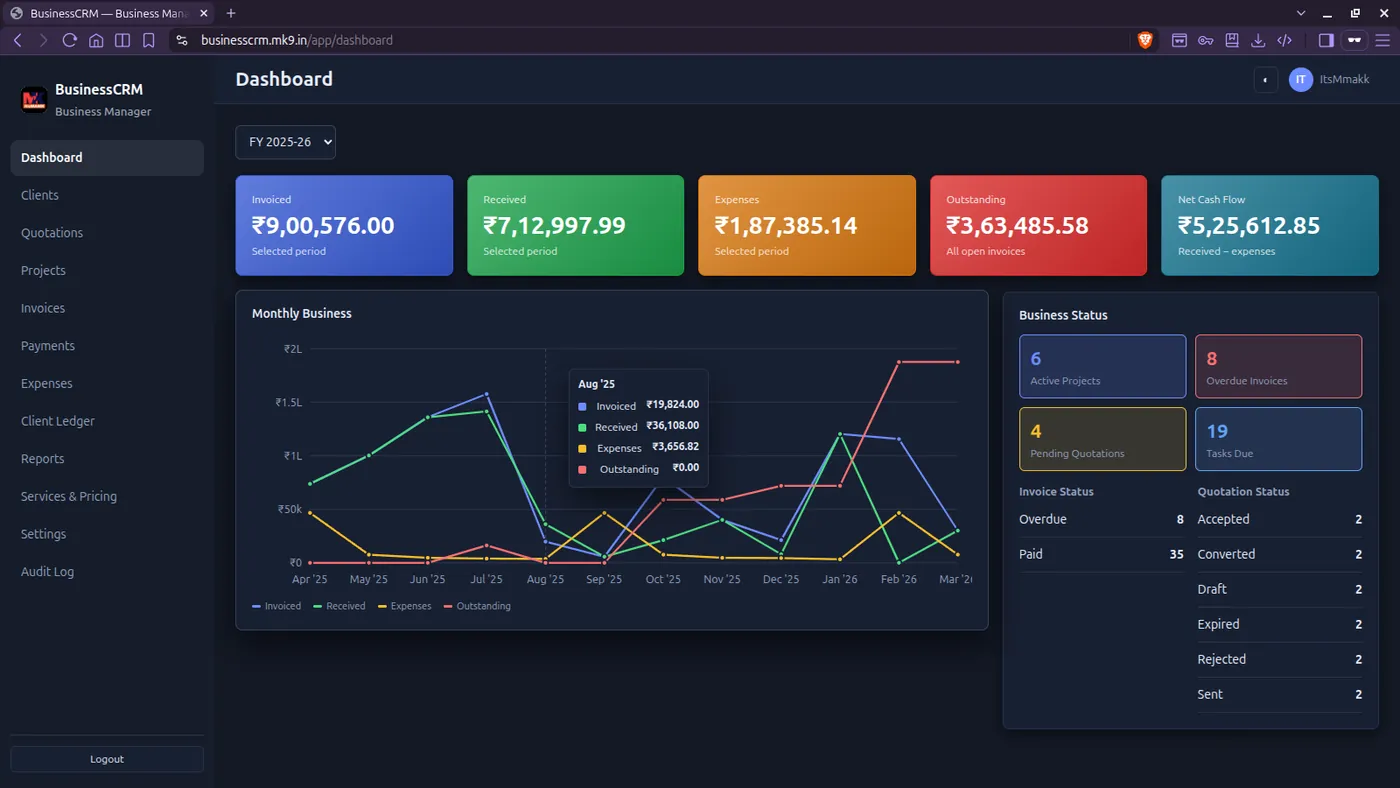Viewport: 1400px width, 788px height.
Task: Open the Tasks Due status card
Action: 1279,439
